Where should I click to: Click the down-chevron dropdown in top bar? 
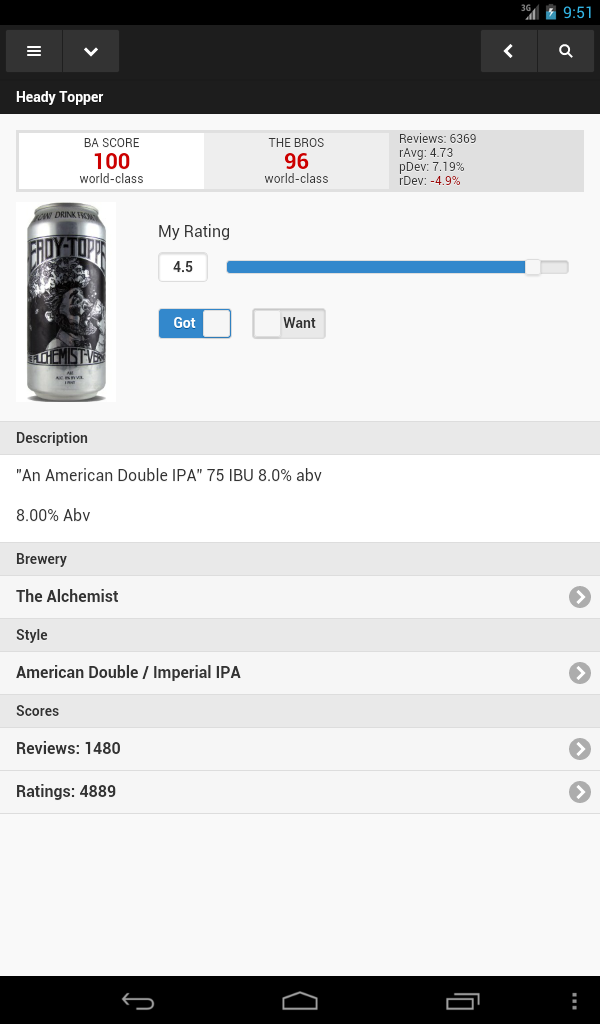click(x=91, y=51)
